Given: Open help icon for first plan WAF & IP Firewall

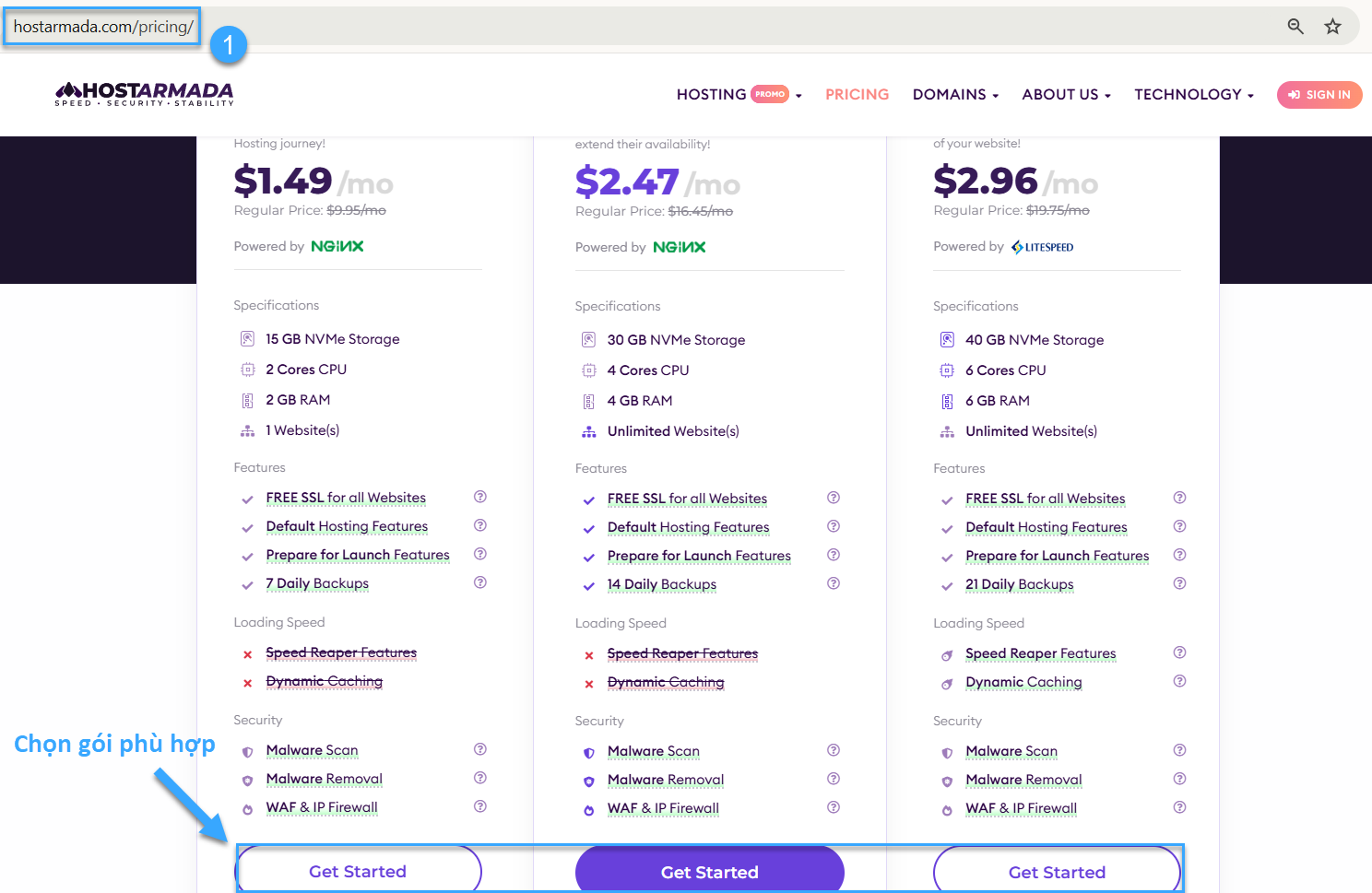Looking at the screenshot, I should coord(480,806).
